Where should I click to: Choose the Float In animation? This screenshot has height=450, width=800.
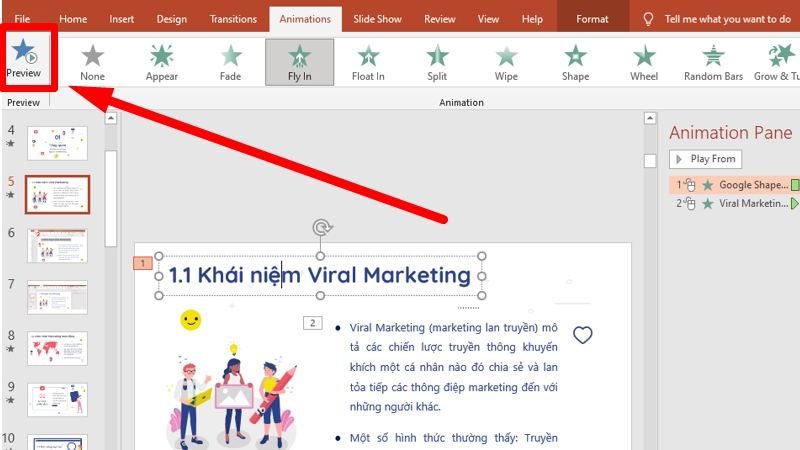click(x=368, y=62)
